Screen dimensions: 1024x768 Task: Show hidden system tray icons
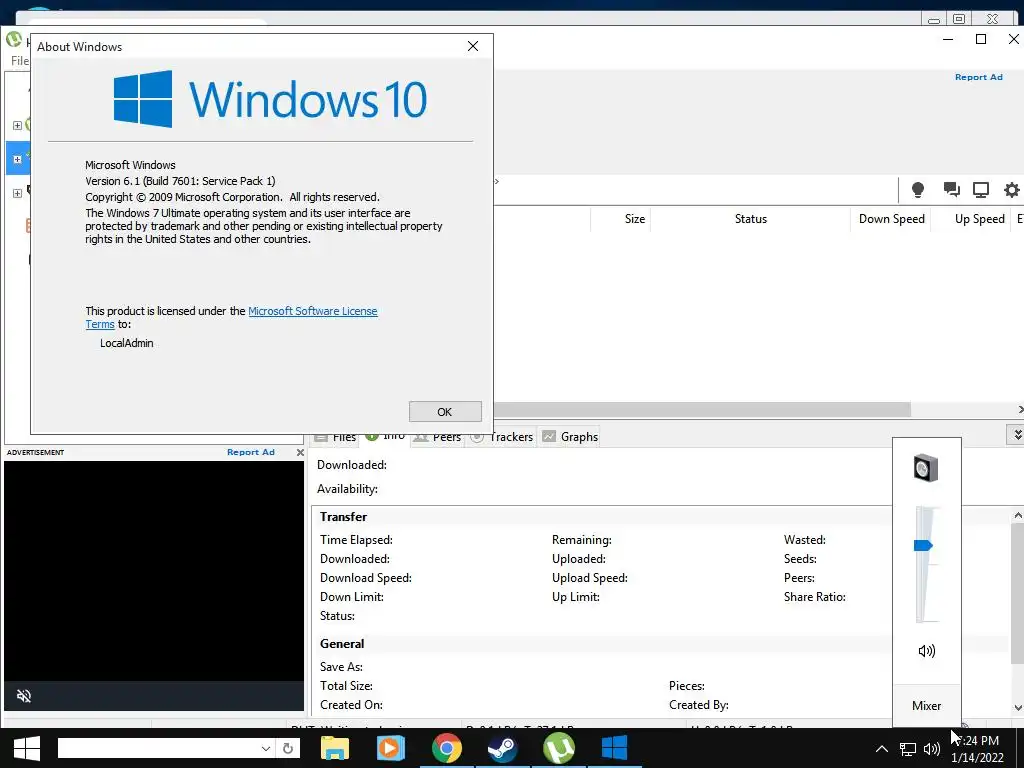point(882,749)
